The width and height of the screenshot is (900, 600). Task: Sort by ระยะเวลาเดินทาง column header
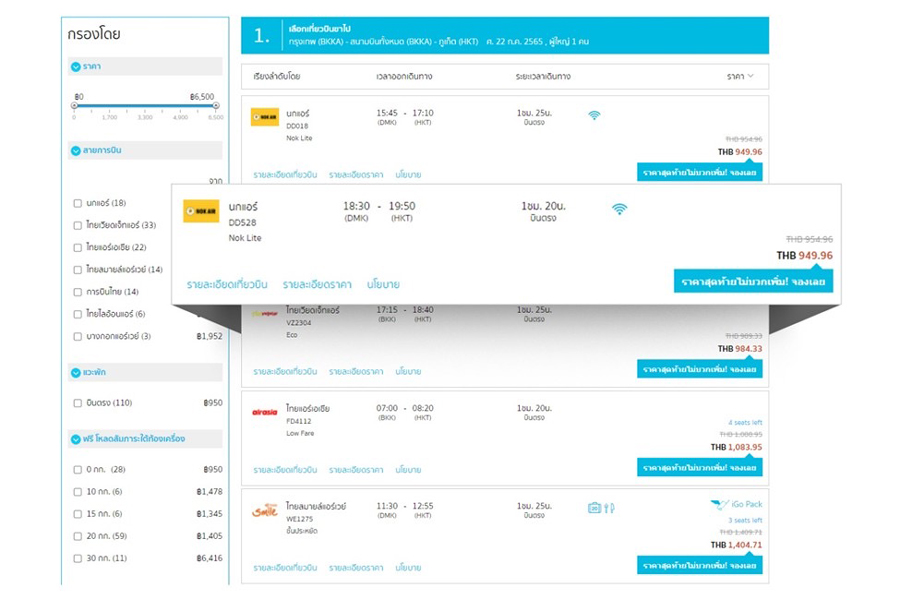[x=543, y=76]
